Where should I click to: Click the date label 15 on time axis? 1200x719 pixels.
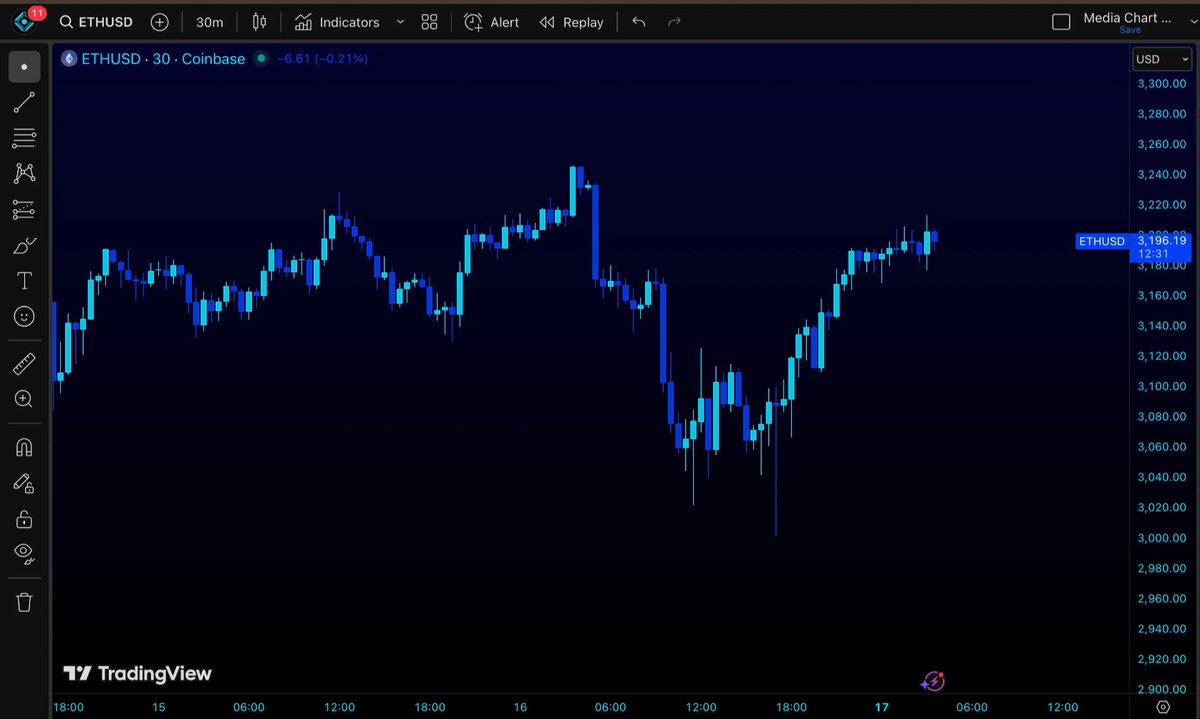click(158, 707)
